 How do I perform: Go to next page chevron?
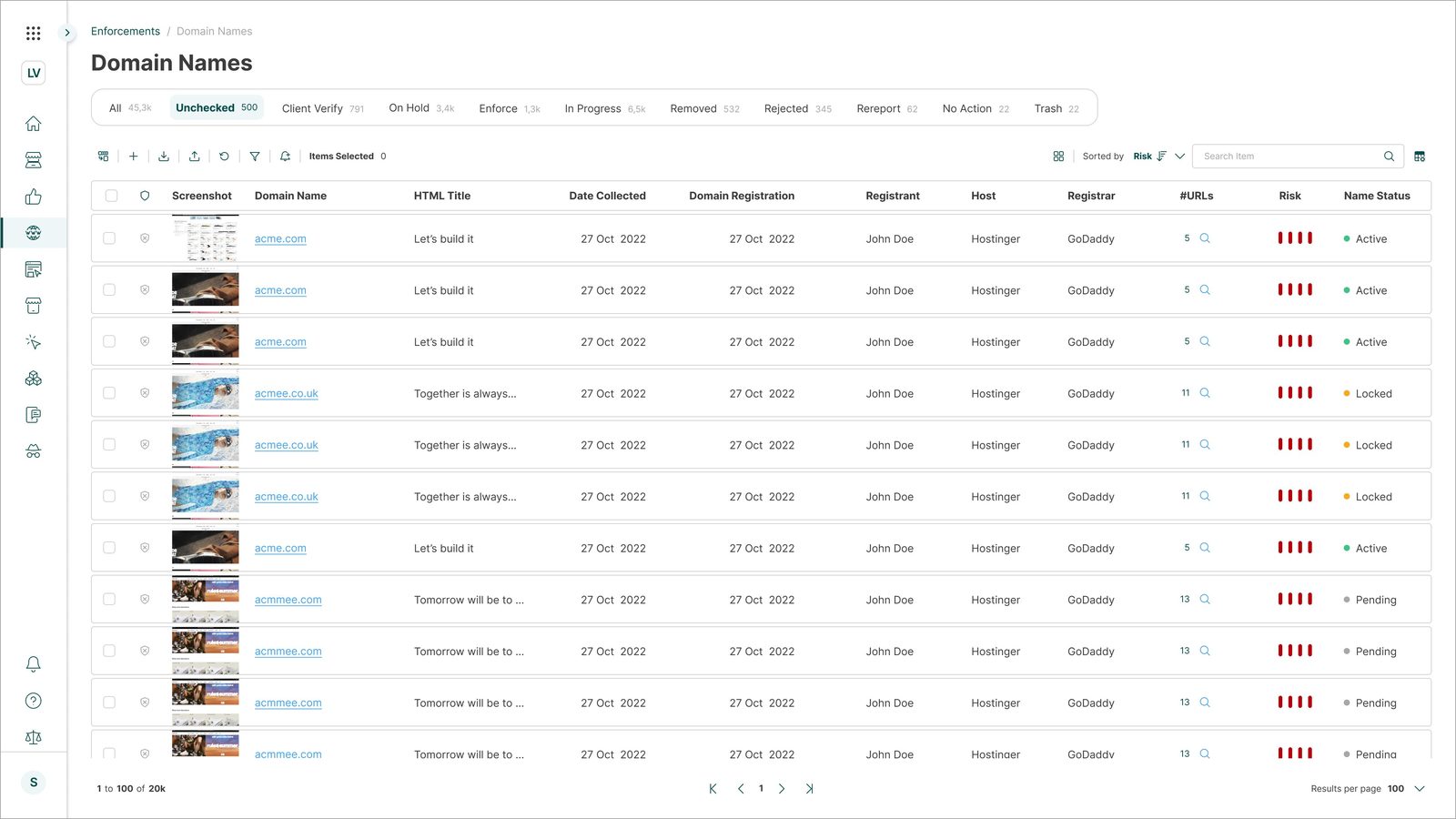pos(782,789)
